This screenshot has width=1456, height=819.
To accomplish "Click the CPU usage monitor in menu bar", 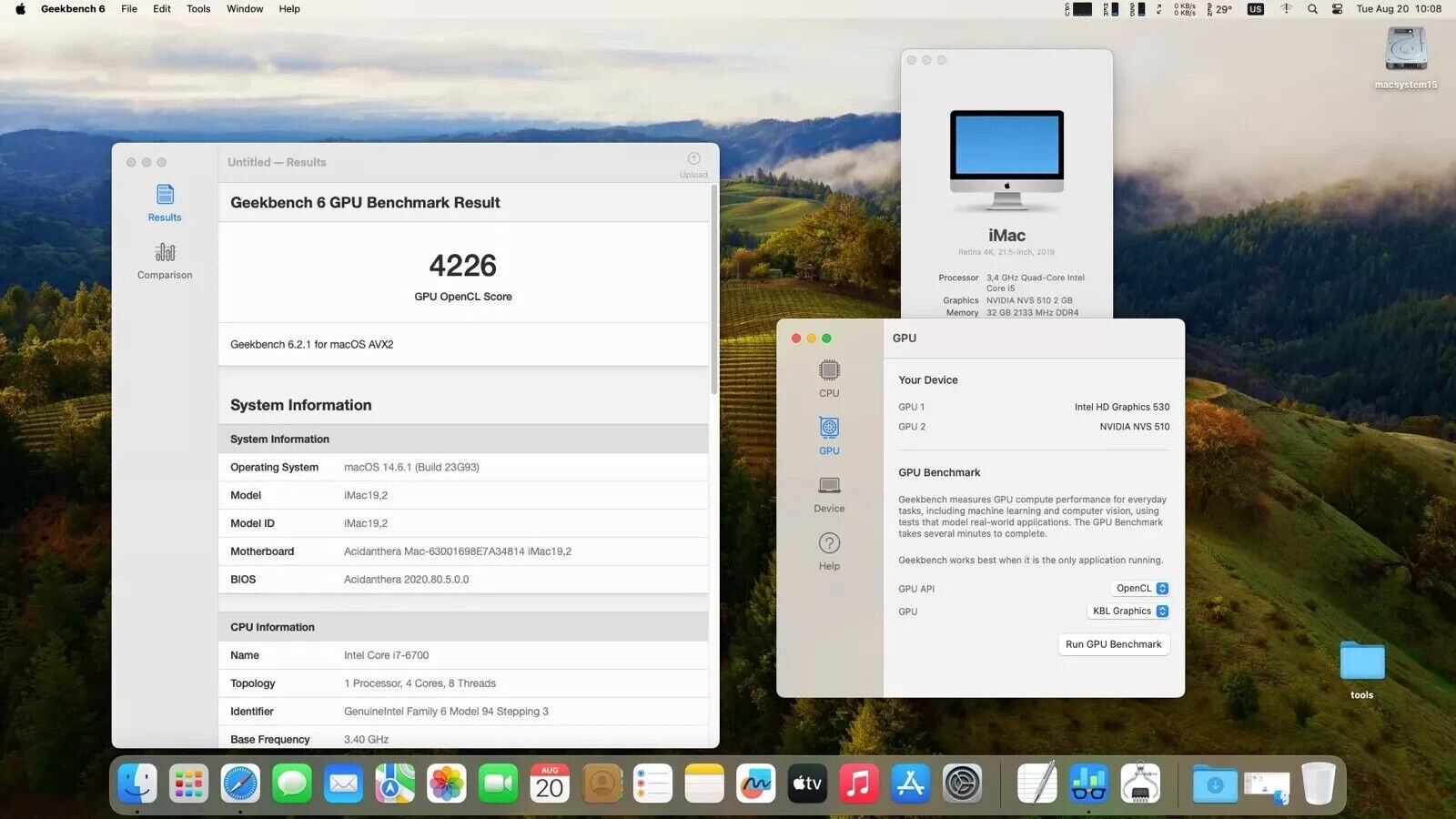I will [1078, 9].
